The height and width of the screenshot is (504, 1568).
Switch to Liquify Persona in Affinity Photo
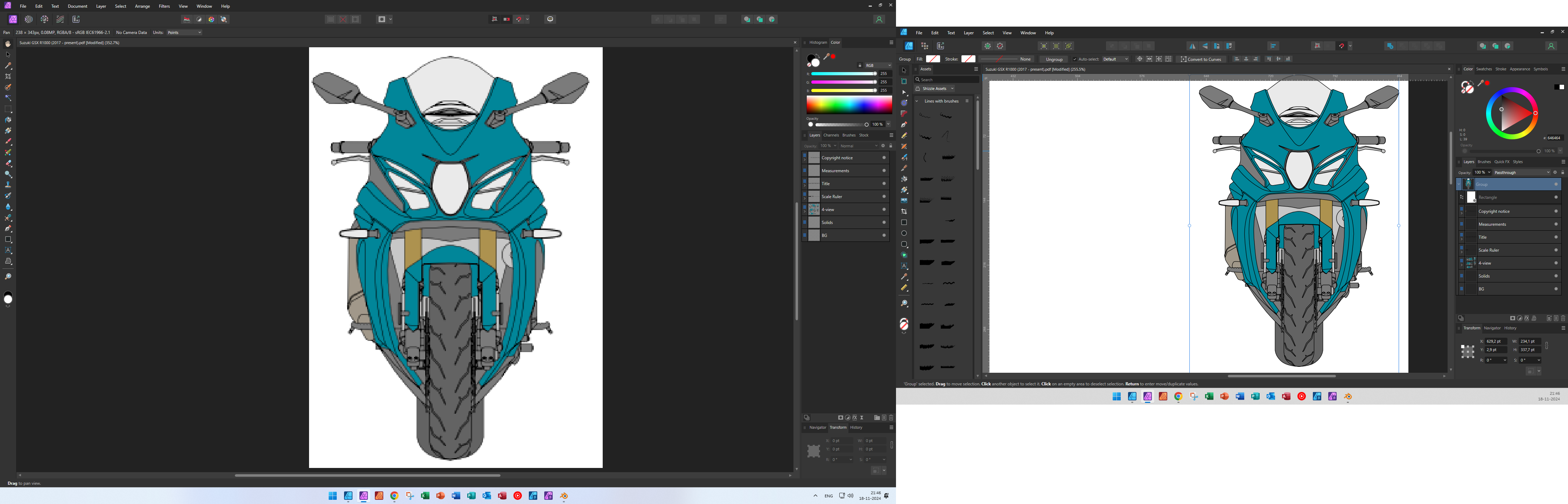[29, 20]
